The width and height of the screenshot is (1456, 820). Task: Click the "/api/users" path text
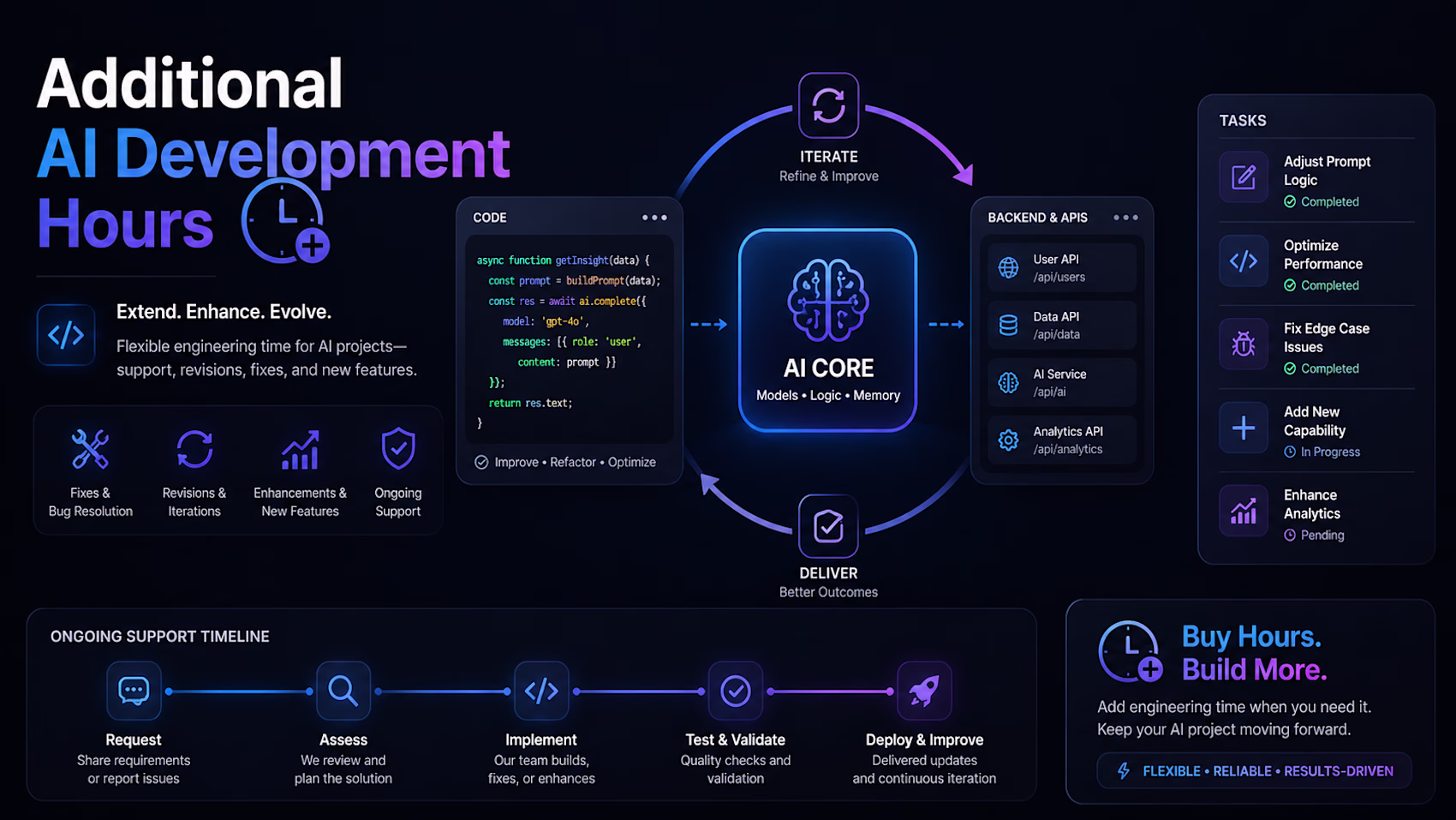[x=1059, y=278]
